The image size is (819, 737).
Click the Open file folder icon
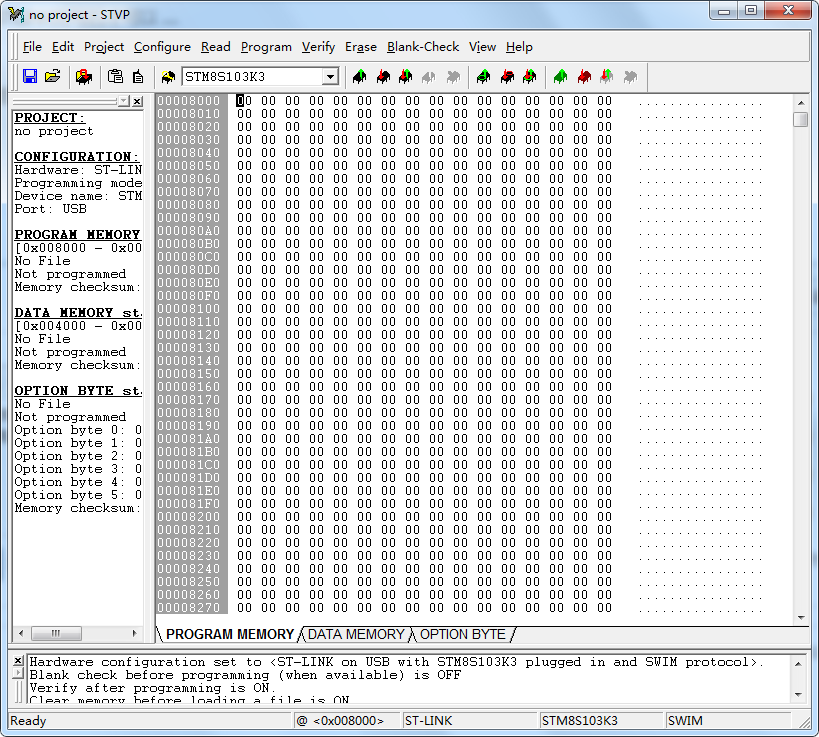53,77
